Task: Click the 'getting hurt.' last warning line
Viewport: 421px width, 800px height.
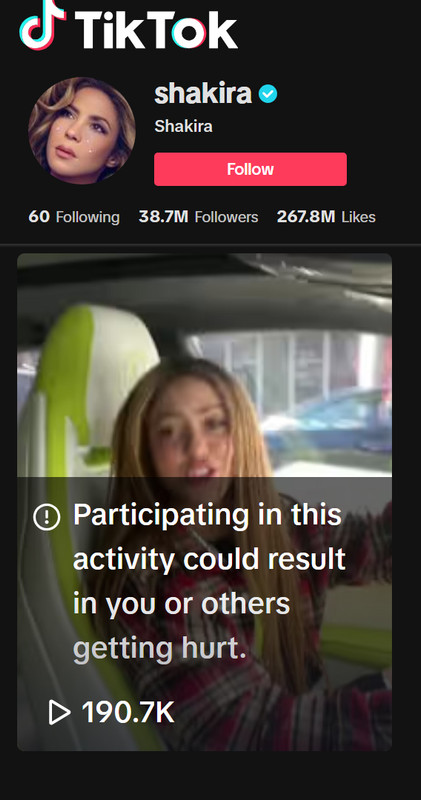Action: coord(160,649)
